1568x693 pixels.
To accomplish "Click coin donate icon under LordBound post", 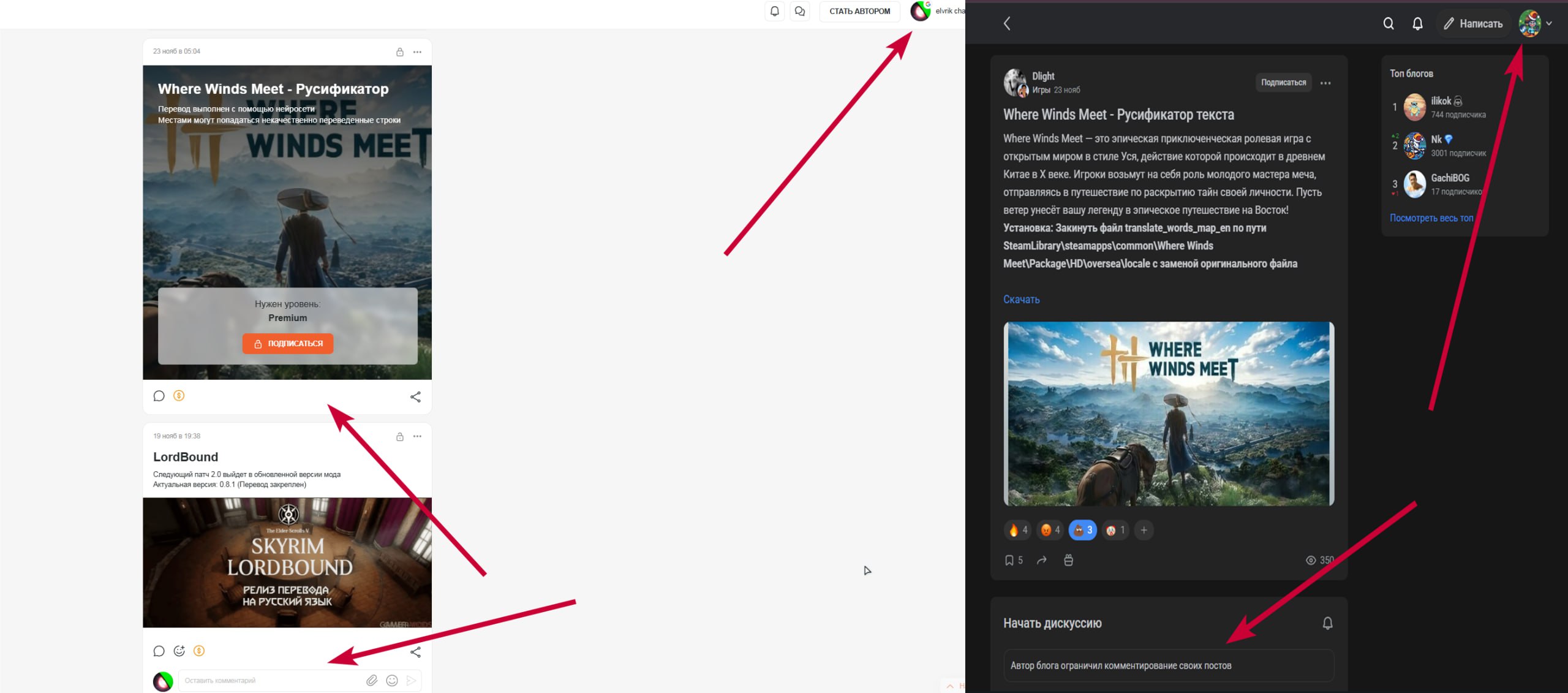I will click(199, 651).
